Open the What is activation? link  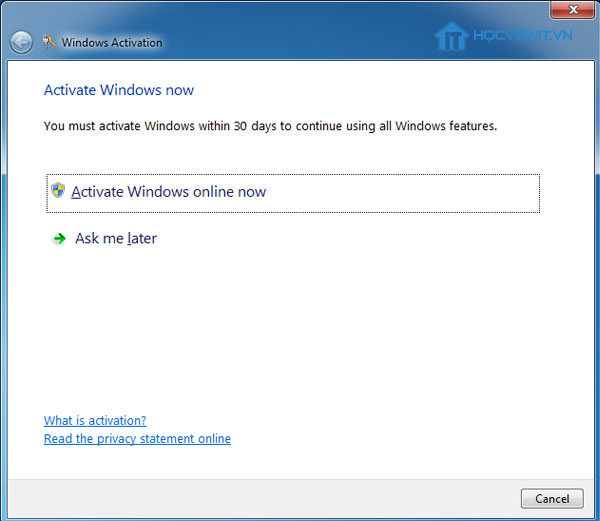(95, 420)
